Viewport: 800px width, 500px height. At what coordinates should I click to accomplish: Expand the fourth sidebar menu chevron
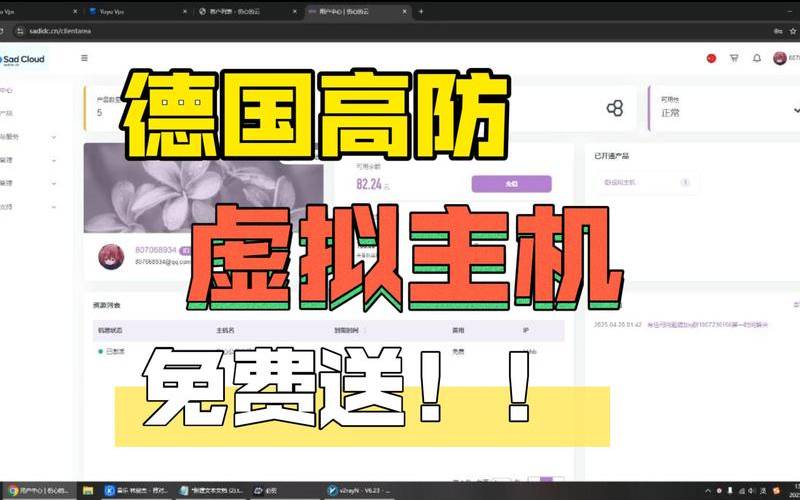(54, 160)
